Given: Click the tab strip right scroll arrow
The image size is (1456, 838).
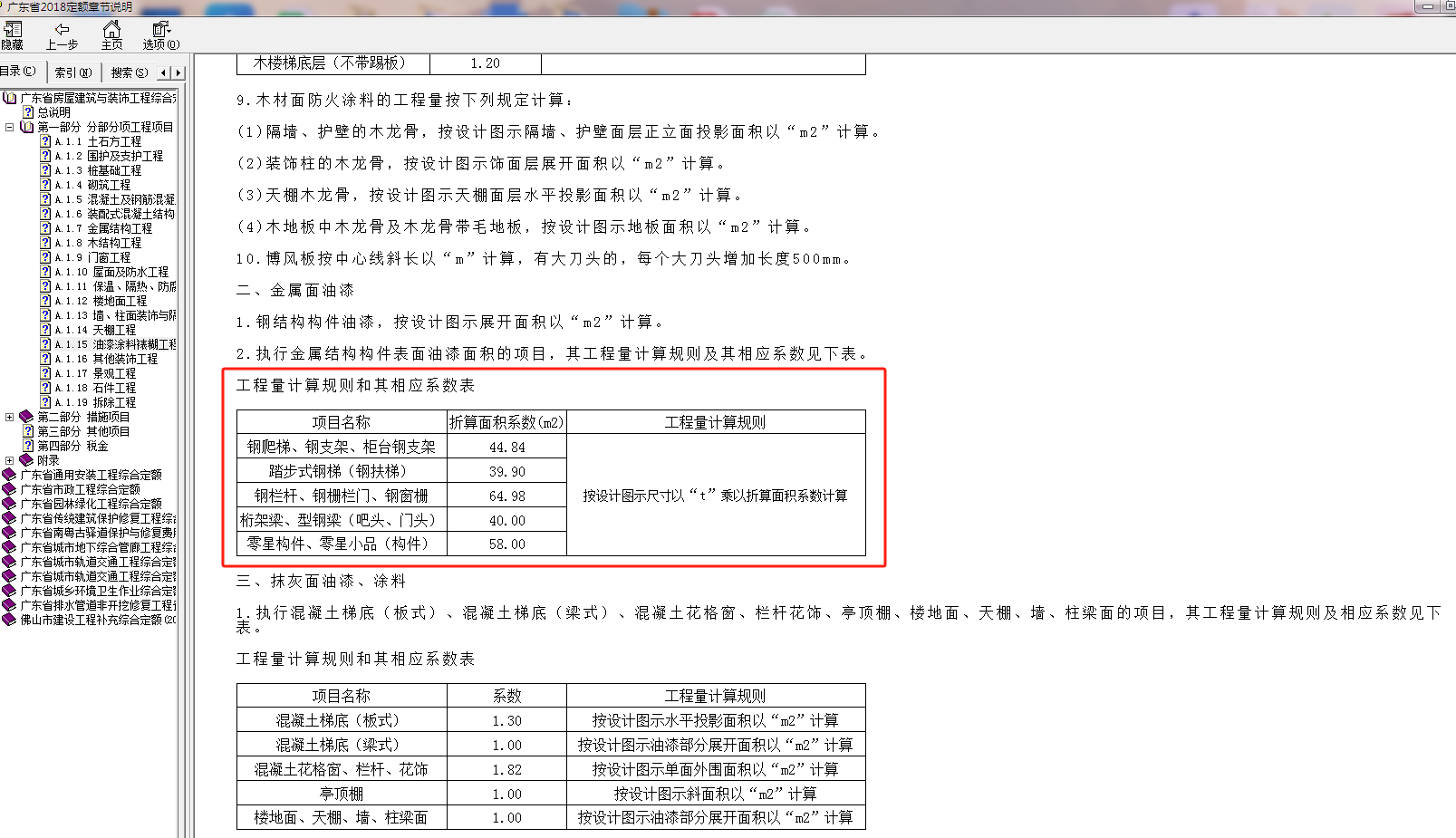Looking at the screenshot, I should (x=178, y=72).
